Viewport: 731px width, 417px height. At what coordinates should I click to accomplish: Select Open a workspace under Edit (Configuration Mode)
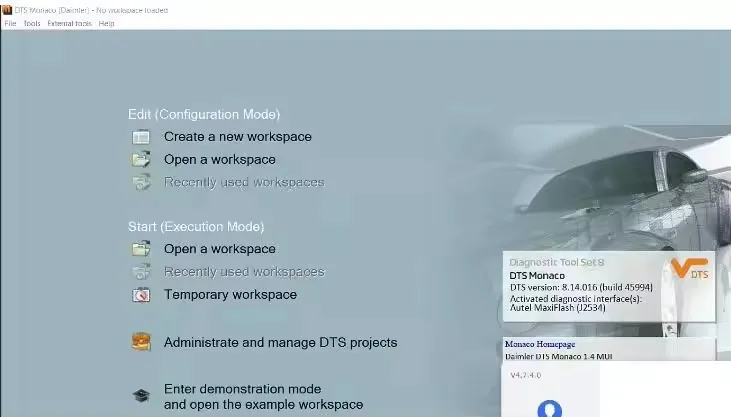220,160
